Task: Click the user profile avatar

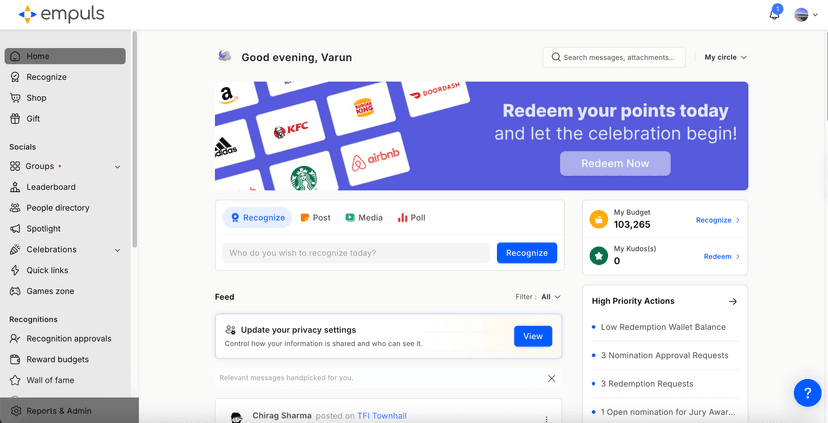Action: 801,14
